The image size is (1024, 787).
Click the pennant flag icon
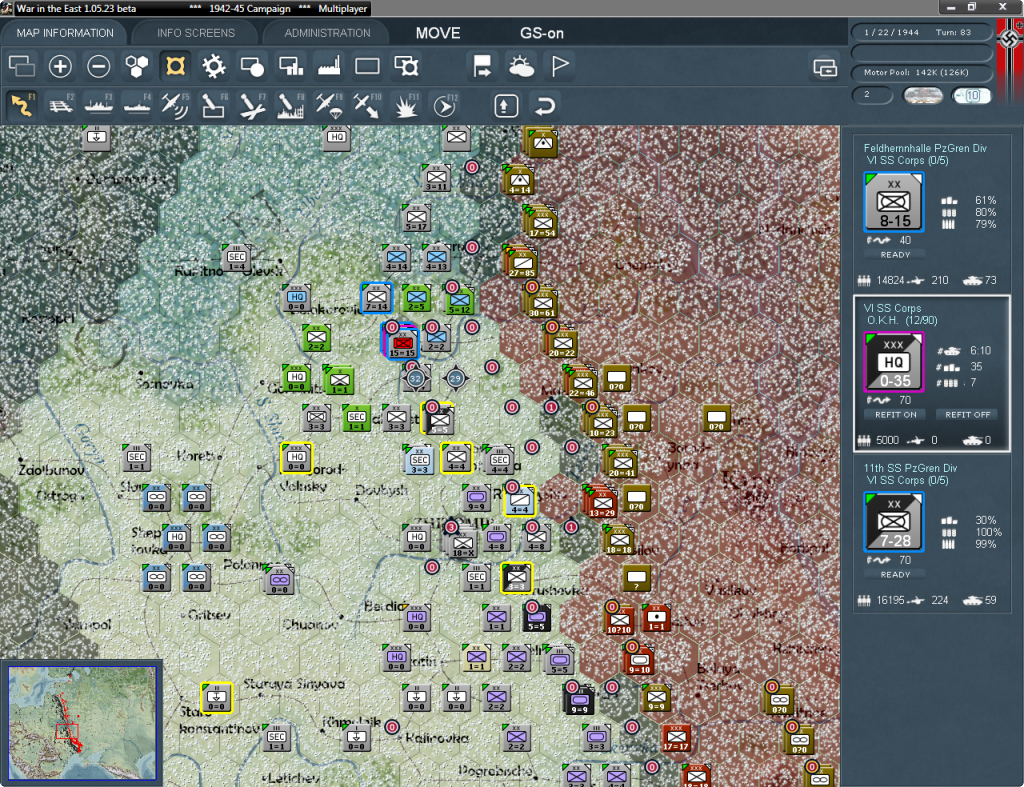tap(560, 66)
